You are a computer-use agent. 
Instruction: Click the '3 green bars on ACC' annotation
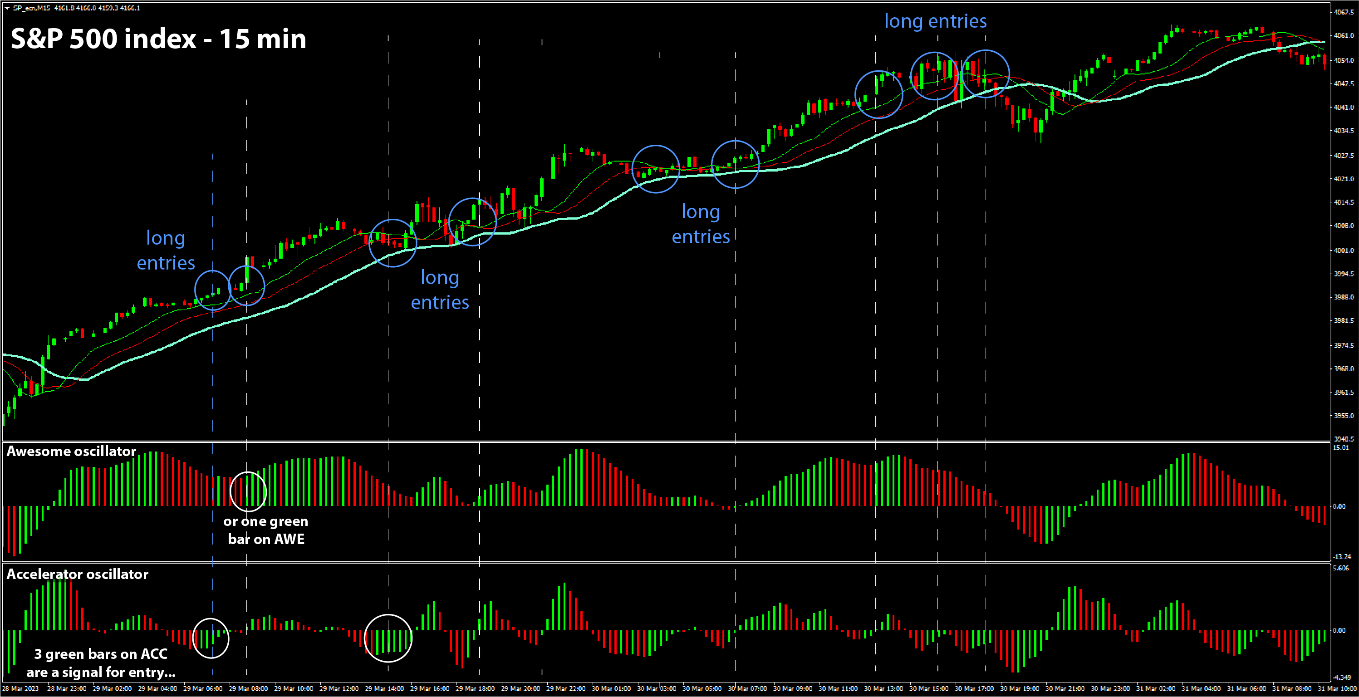click(x=104, y=663)
